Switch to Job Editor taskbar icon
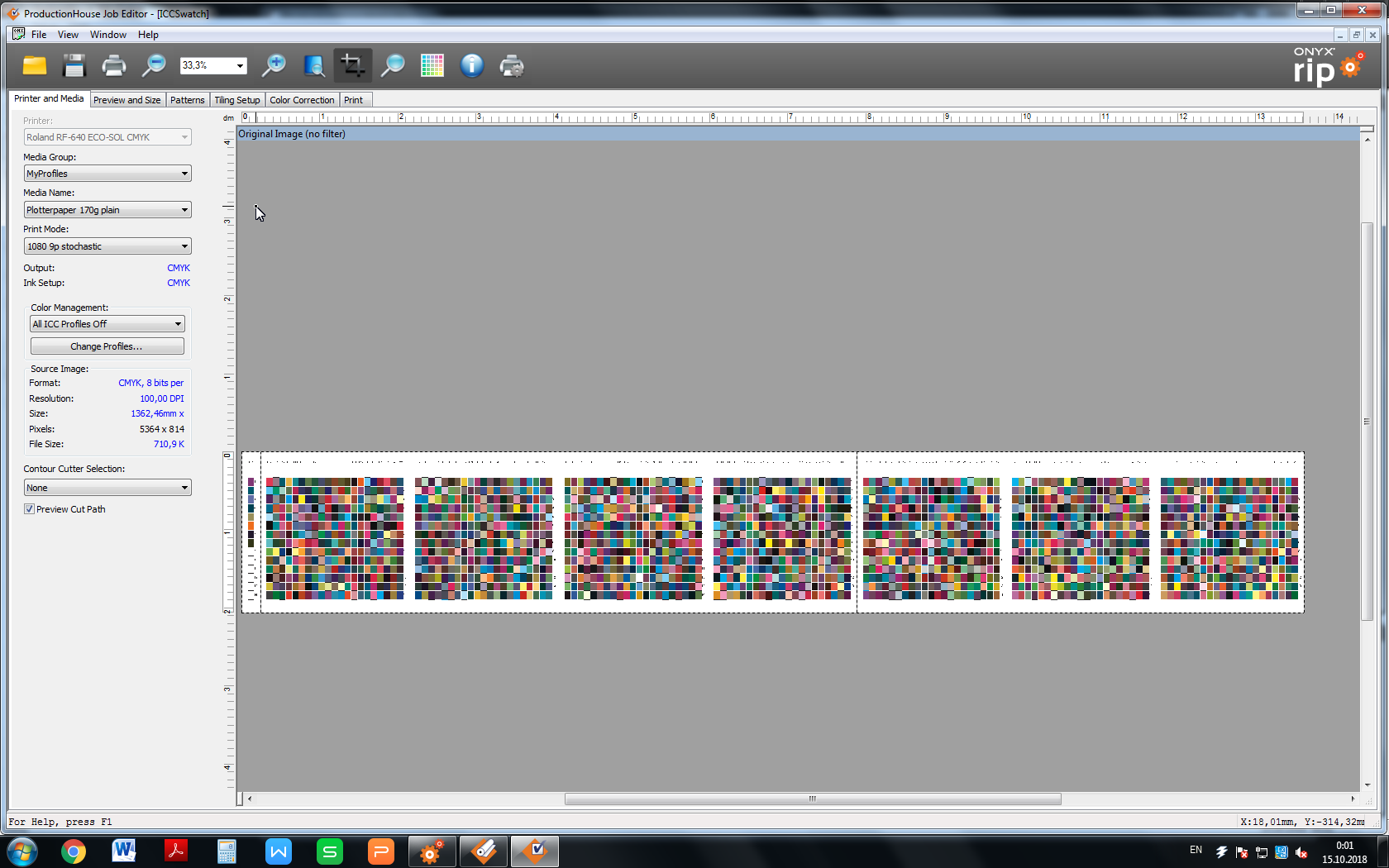The width and height of the screenshot is (1389, 868). point(535,851)
